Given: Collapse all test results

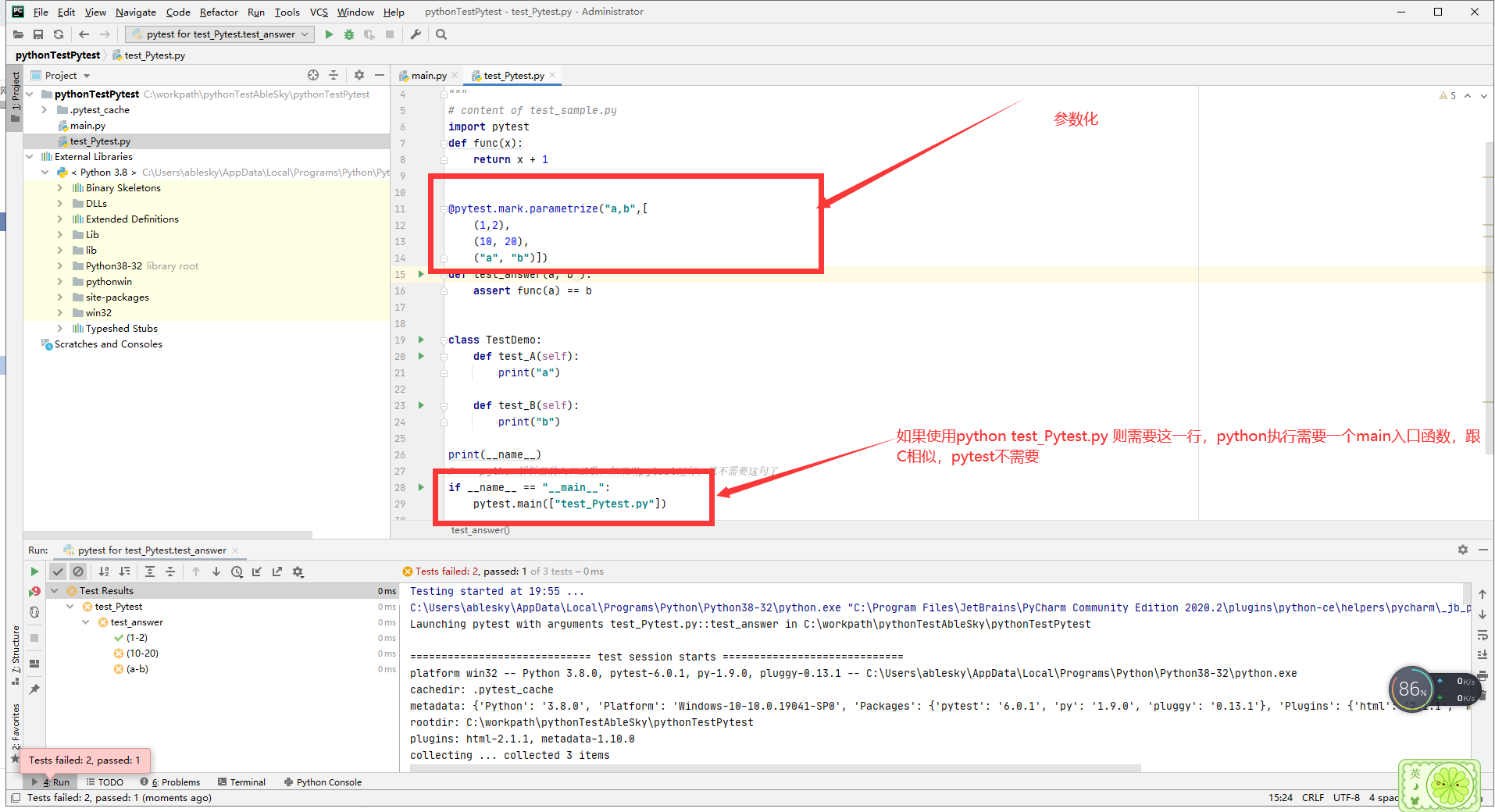Looking at the screenshot, I should pos(170,572).
